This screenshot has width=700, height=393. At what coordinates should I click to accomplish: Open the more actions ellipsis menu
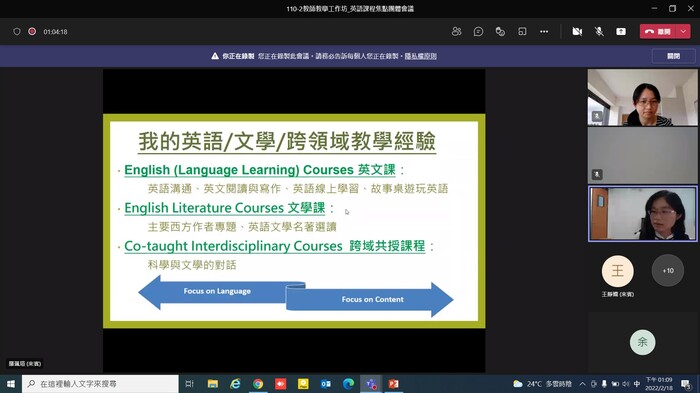pos(544,32)
